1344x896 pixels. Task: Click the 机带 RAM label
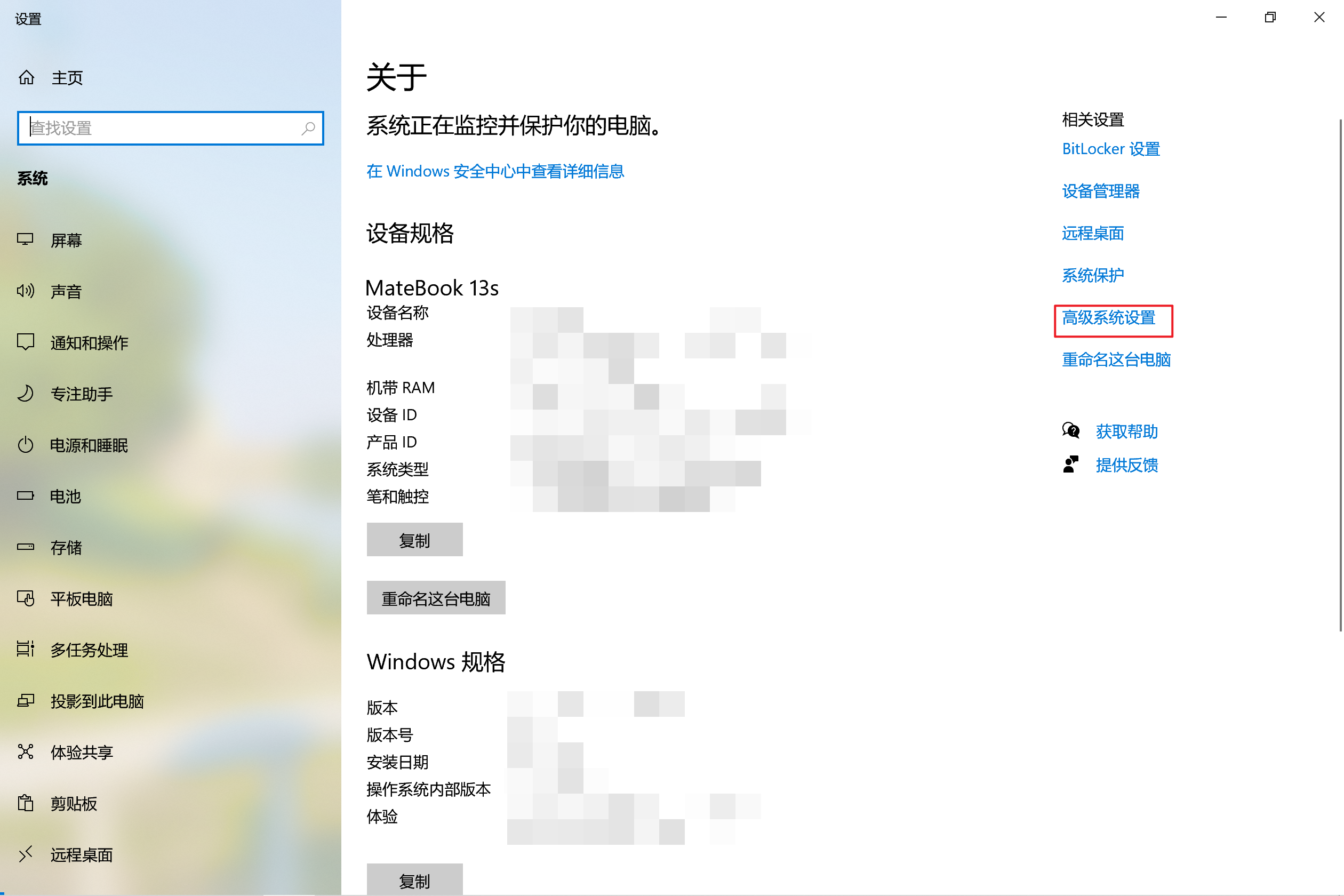tap(401, 387)
